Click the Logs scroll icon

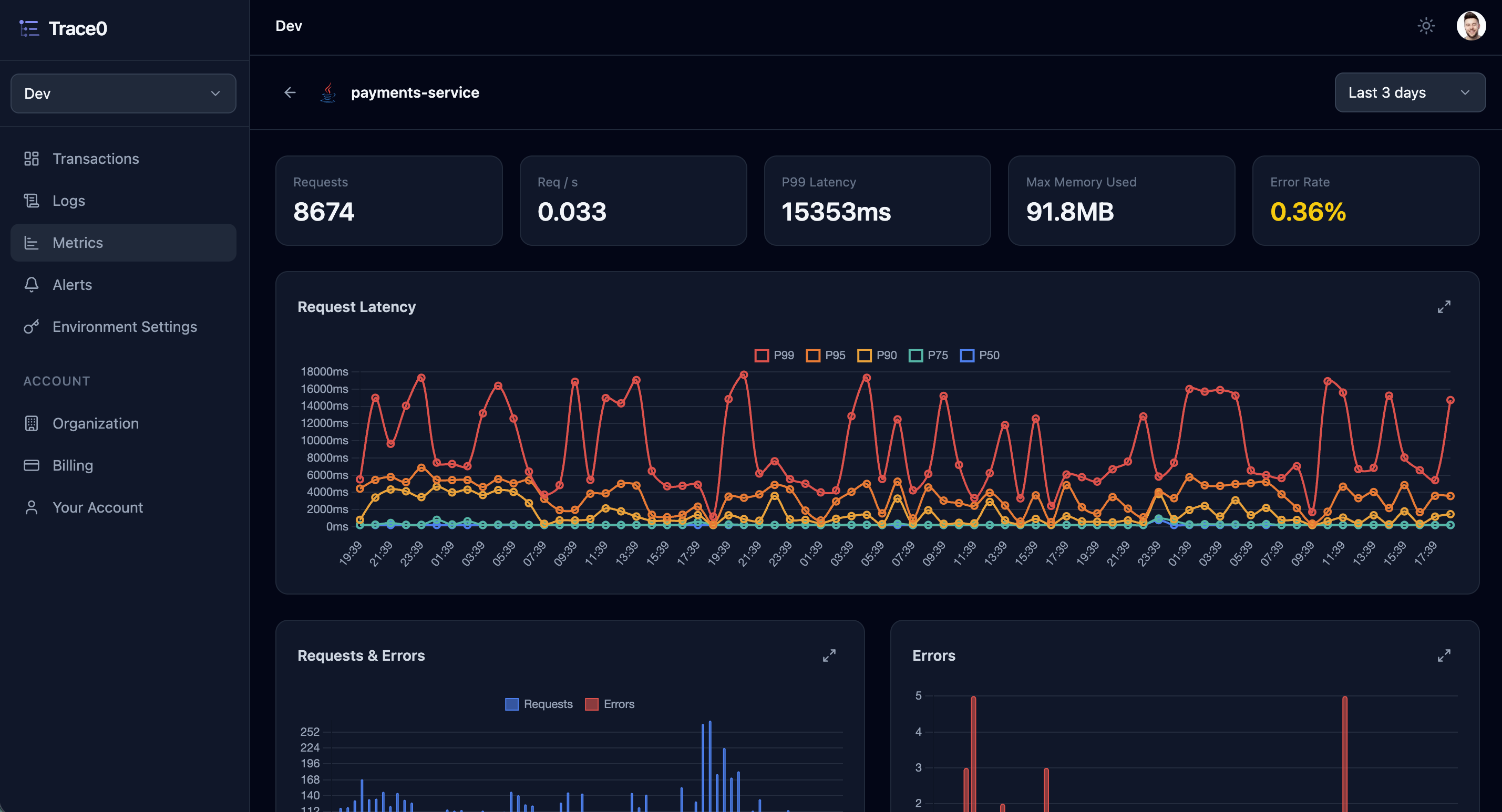click(32, 201)
